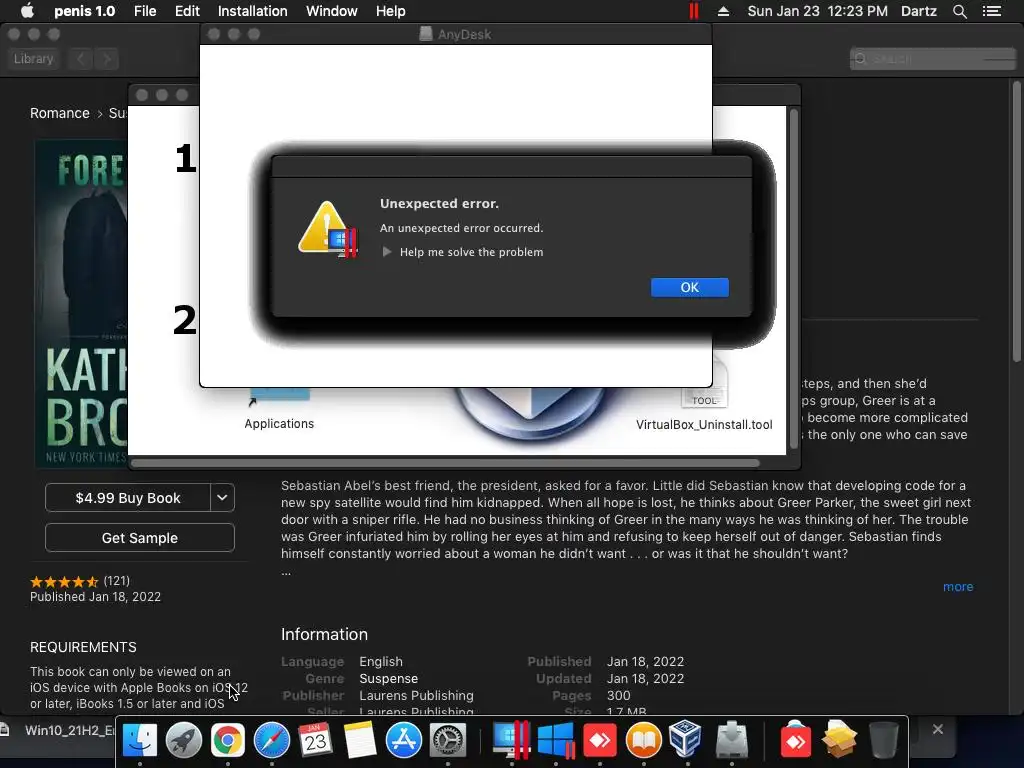This screenshot has height=768, width=1024.
Task: Click the date and time display
Action: [x=818, y=11]
